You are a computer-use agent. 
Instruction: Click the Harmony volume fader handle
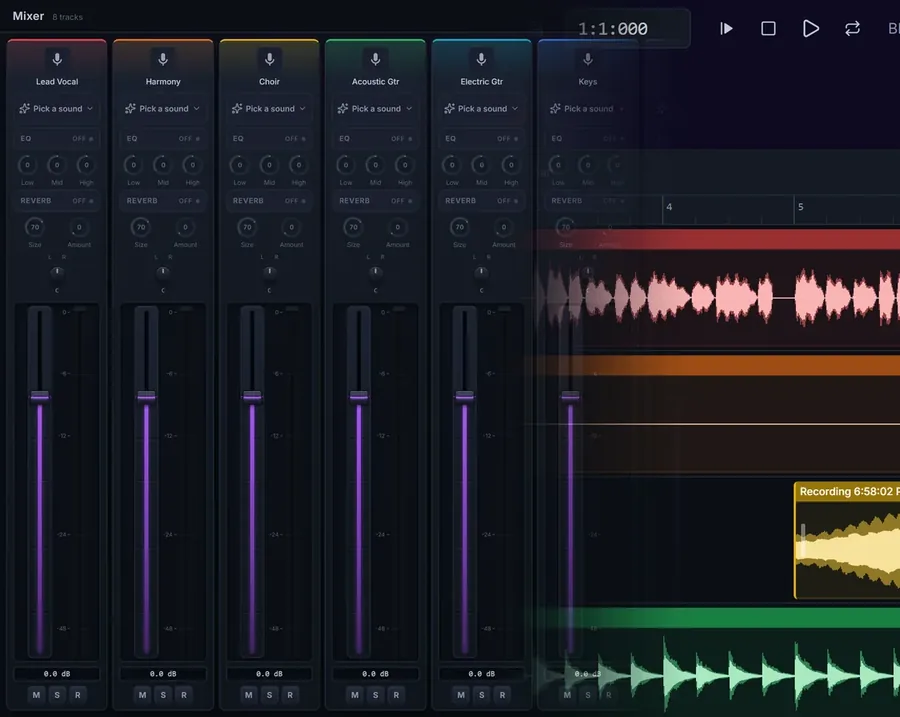(x=146, y=396)
